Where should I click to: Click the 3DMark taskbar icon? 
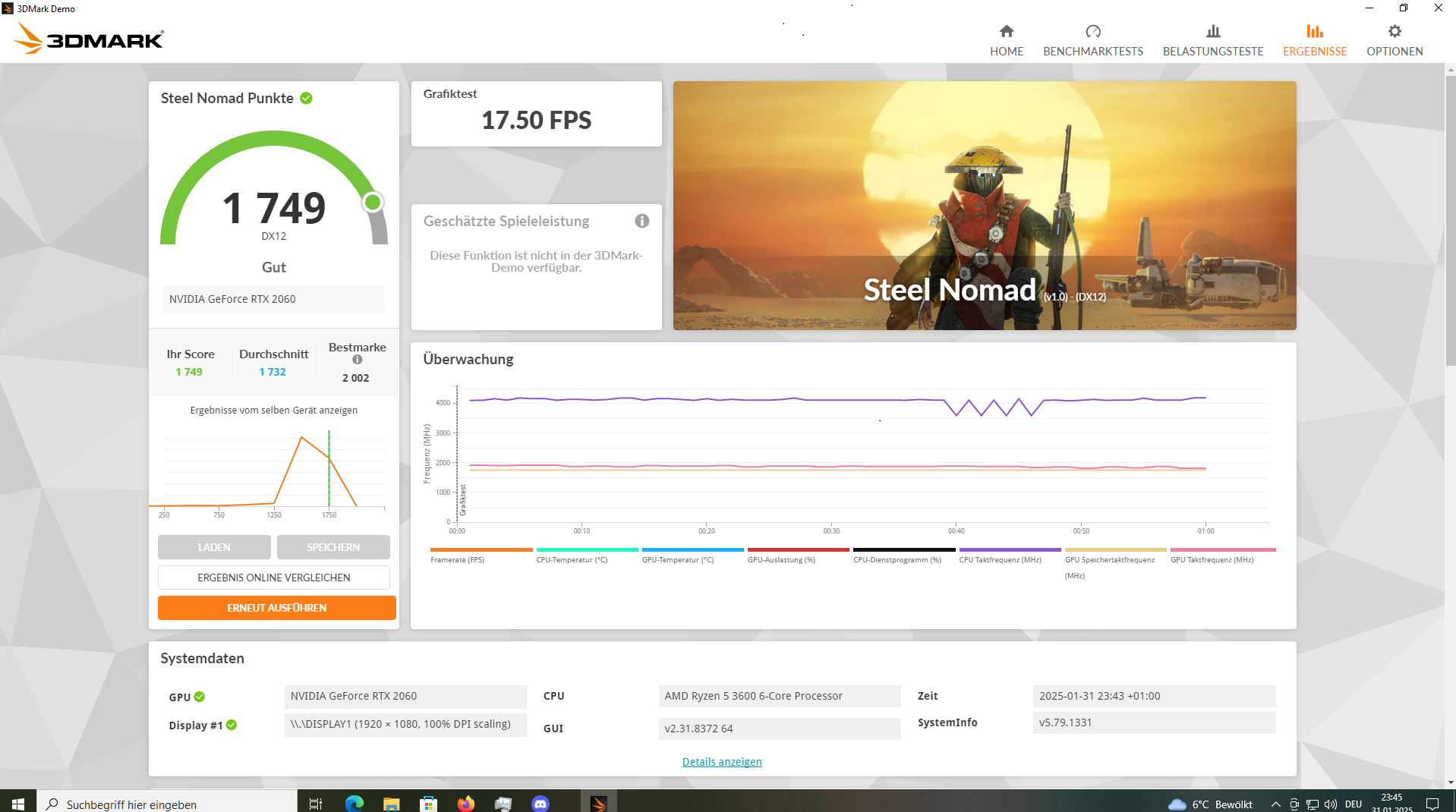(x=599, y=803)
